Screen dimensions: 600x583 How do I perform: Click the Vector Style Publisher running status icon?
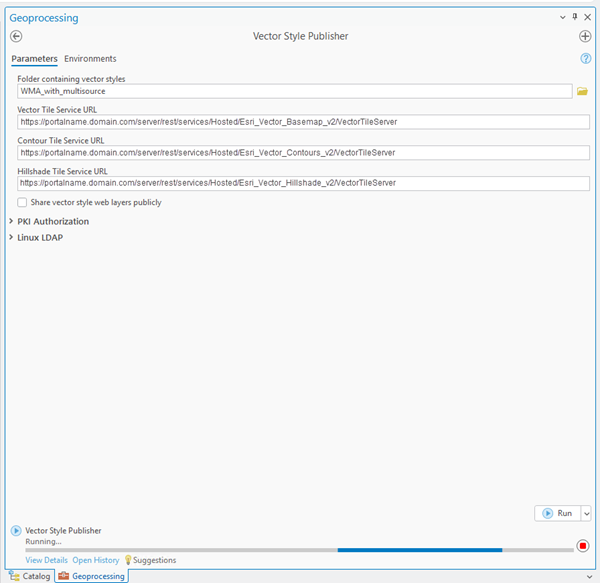[16, 531]
